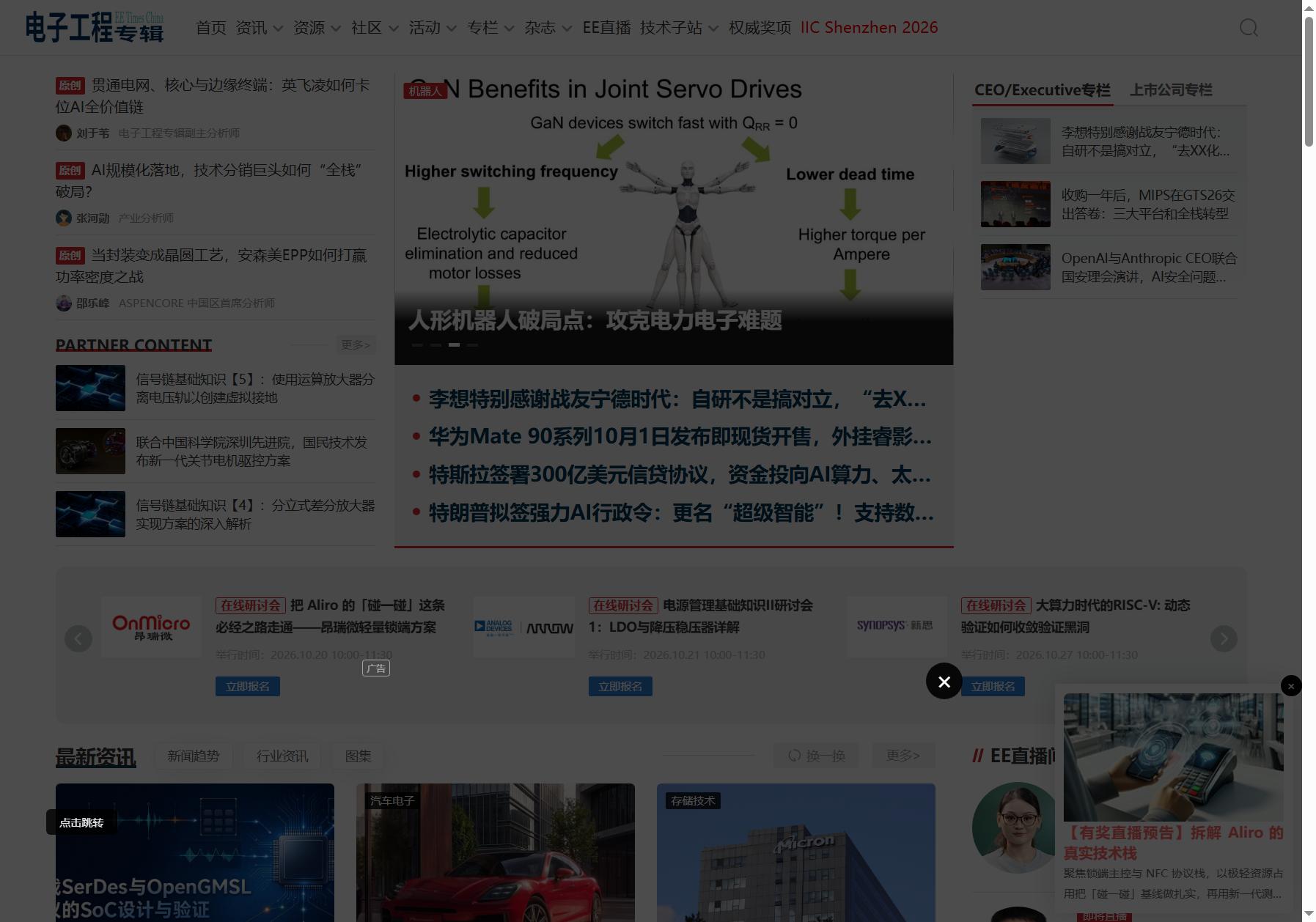The height and width of the screenshot is (922, 1316).
Task: Go to previous webinar with left arrow
Action: point(78,638)
